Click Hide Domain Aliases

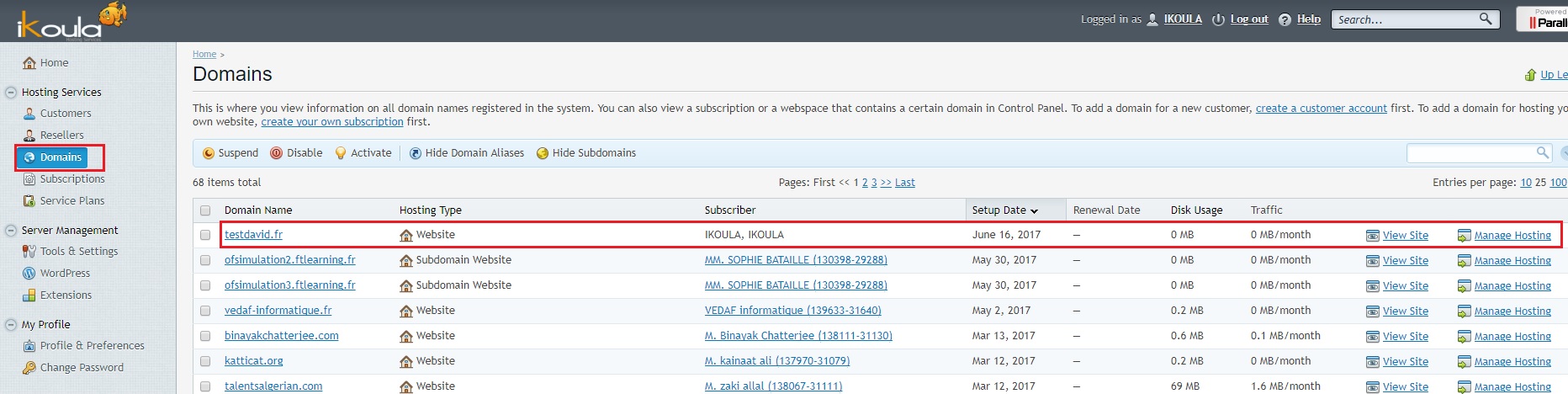coord(467,153)
